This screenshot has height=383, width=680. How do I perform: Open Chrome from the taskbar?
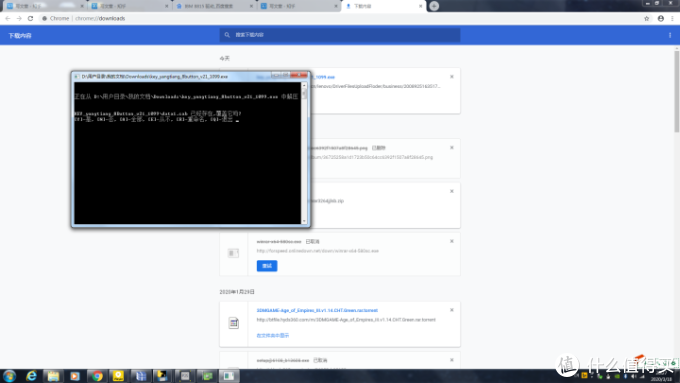(x=97, y=376)
